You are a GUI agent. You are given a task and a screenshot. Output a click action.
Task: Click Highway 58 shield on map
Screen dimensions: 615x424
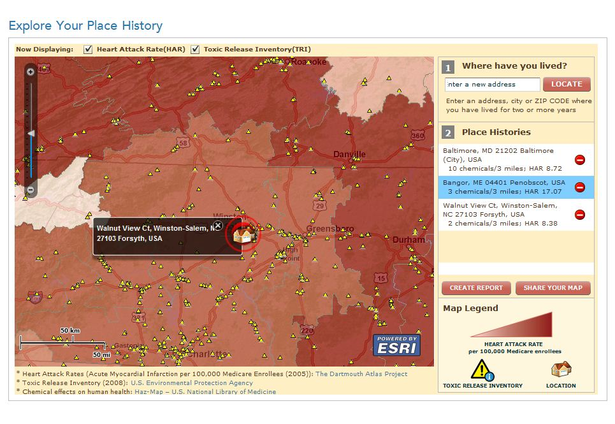(x=184, y=144)
